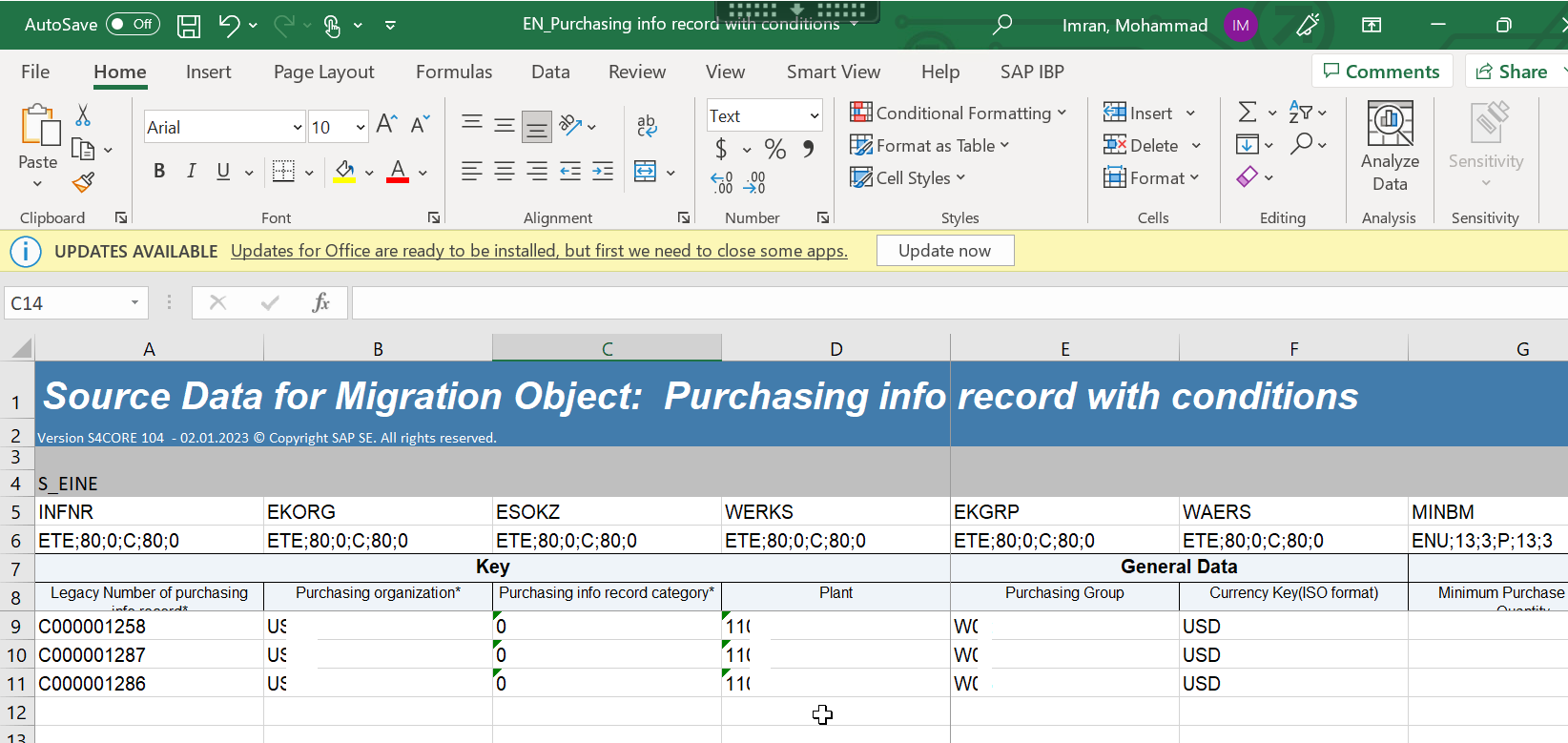Viewport: 1568px width, 743px height.
Task: Switch to the Data tab
Action: (x=550, y=72)
